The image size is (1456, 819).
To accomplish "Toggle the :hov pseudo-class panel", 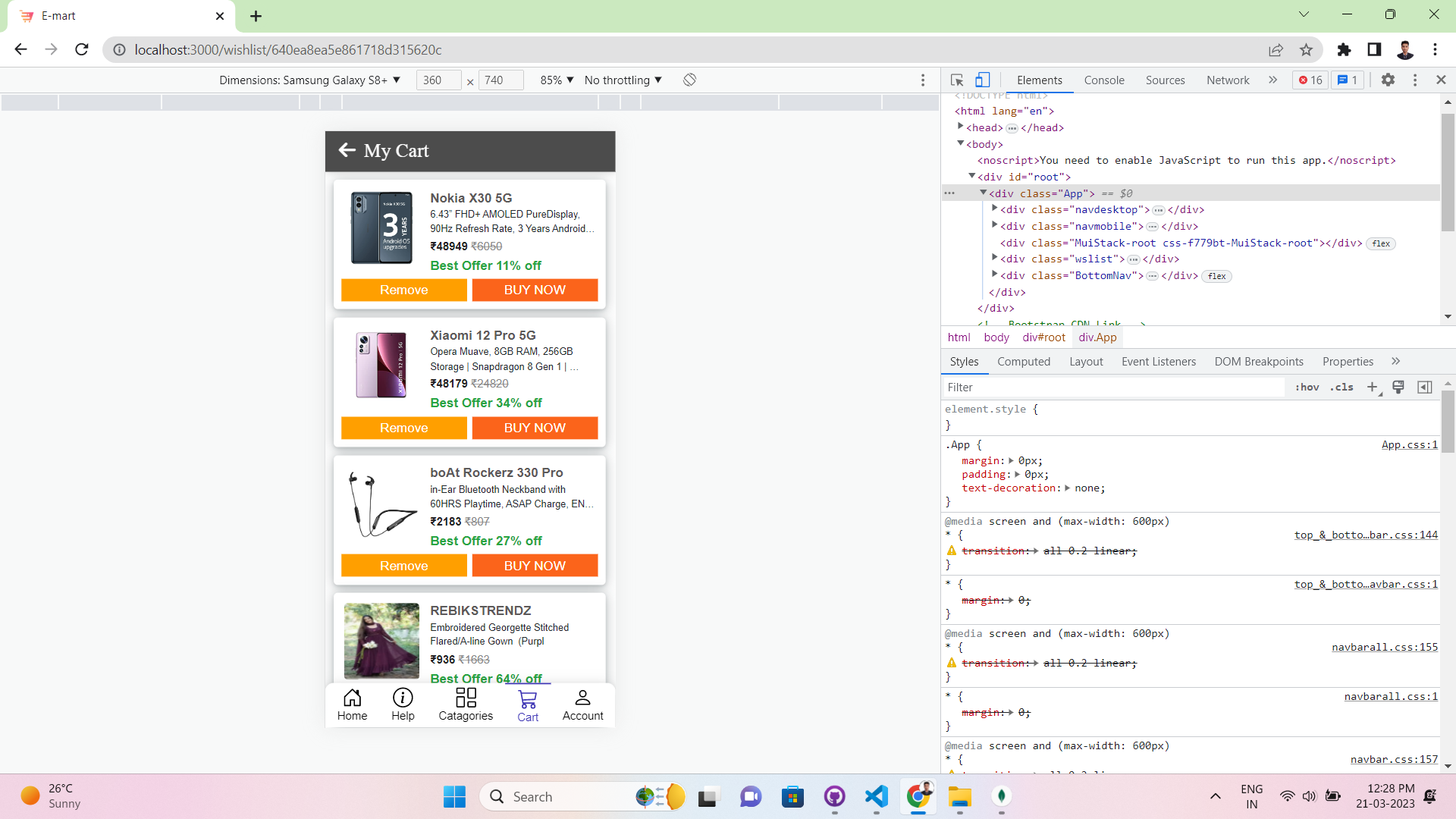I will [1307, 387].
